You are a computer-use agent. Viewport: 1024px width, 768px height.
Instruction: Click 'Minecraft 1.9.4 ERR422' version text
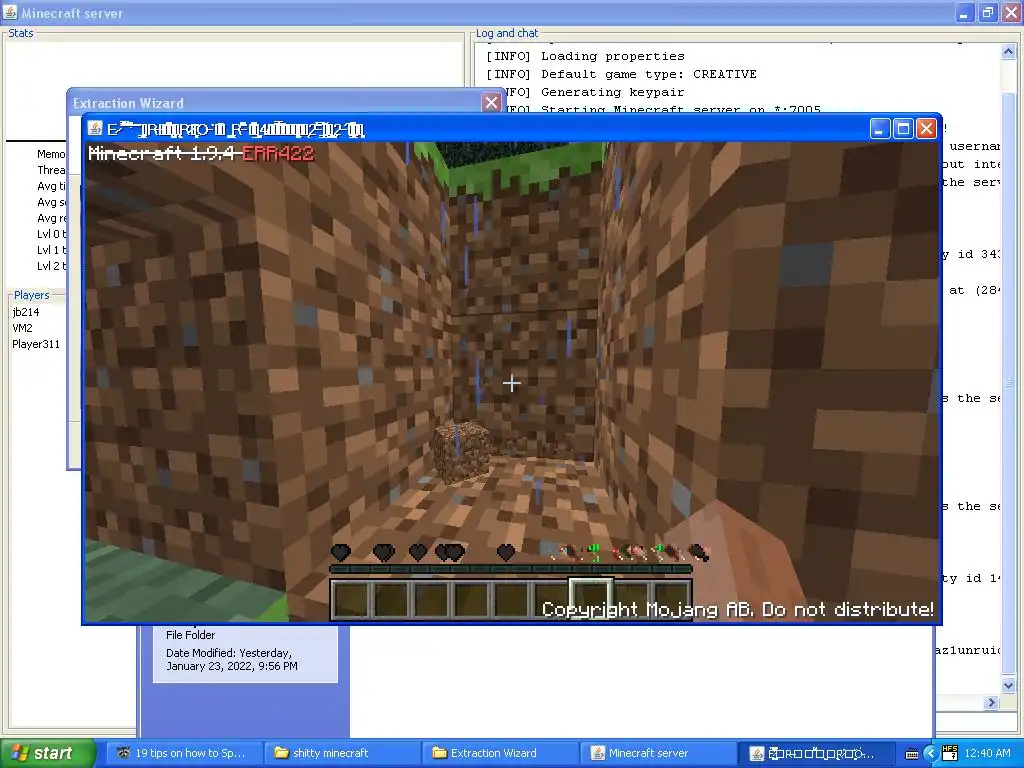click(x=201, y=153)
